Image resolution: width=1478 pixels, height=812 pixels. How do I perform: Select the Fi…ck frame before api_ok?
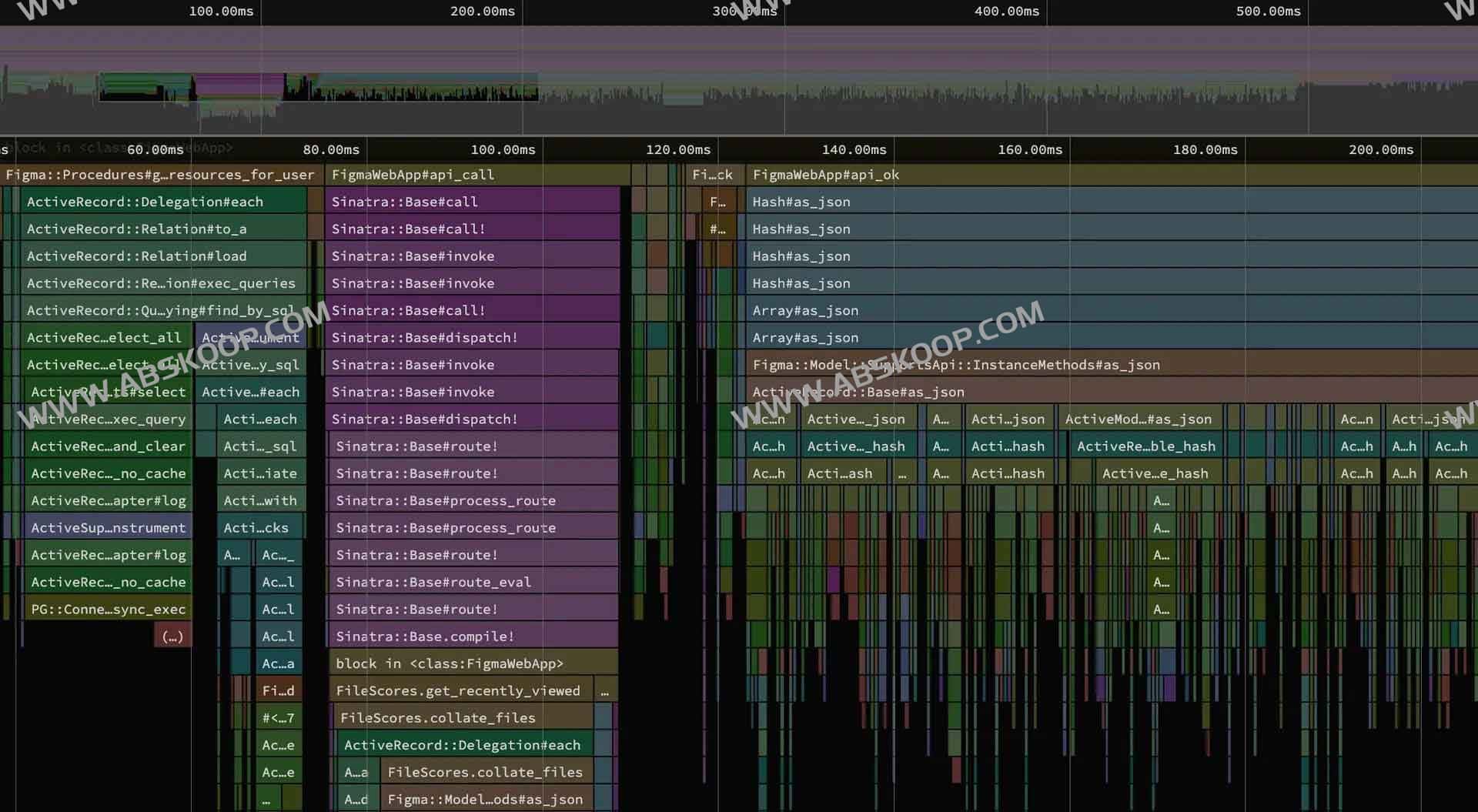(712, 175)
